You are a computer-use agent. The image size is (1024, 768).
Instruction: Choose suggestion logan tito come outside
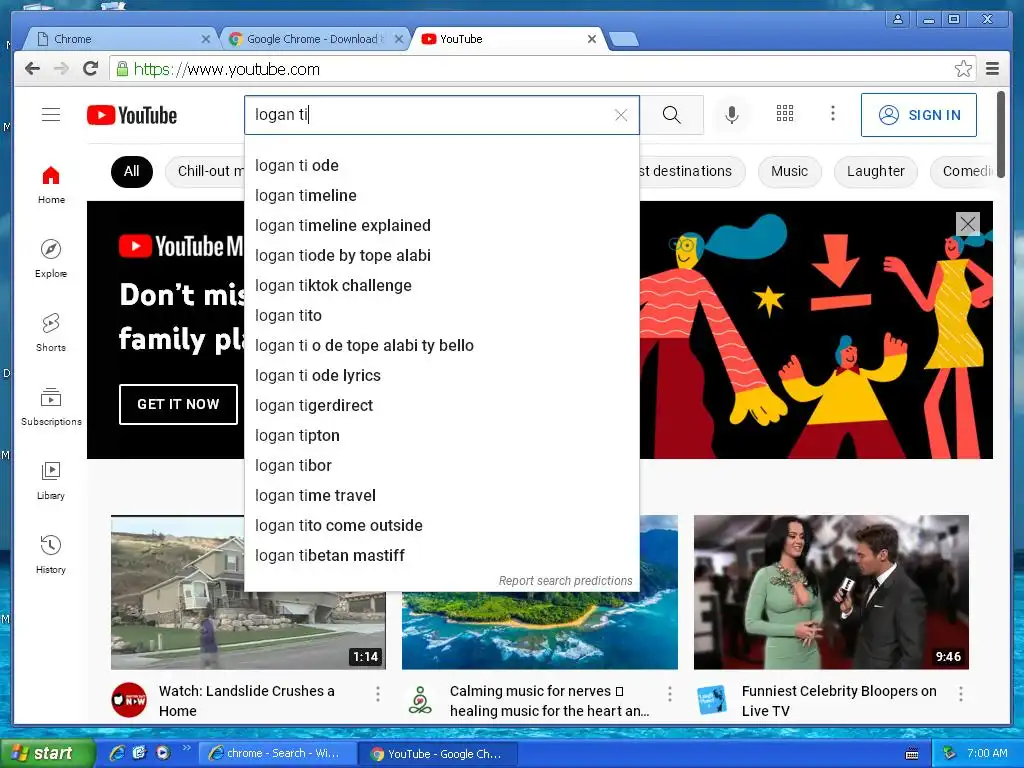tap(441, 526)
